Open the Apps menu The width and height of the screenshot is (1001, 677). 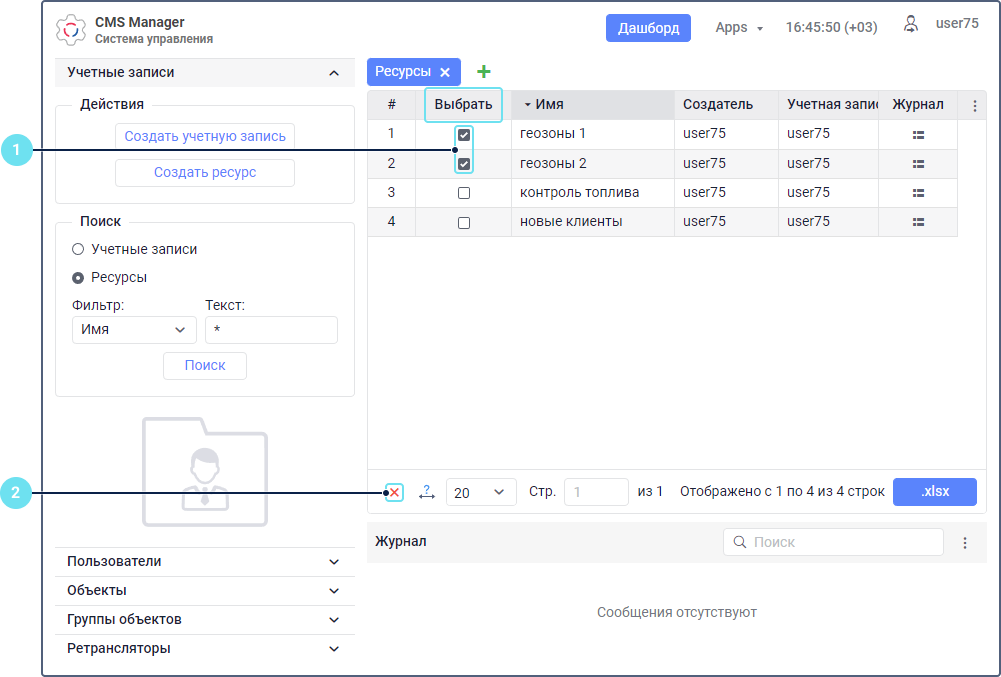pyautogui.click(x=739, y=28)
